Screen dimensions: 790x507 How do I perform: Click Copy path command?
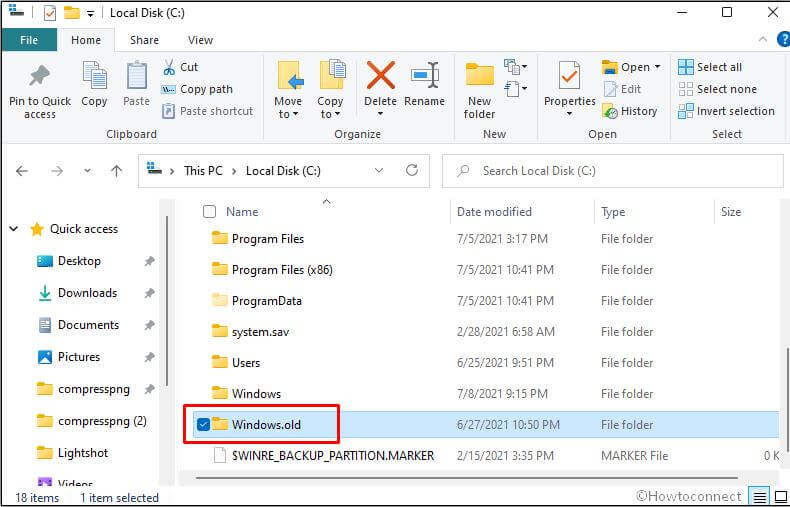[x=197, y=89]
